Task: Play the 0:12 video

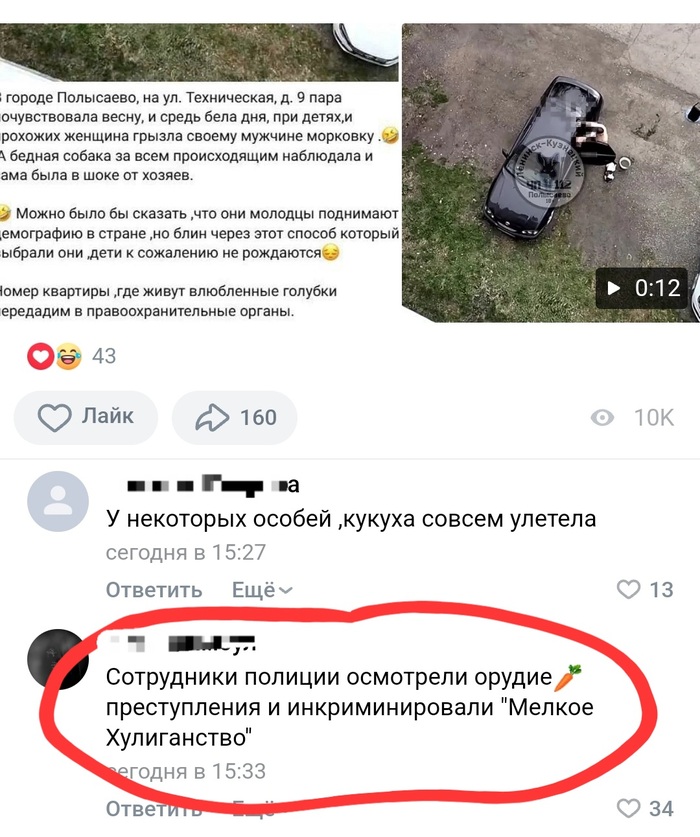Action: point(641,288)
